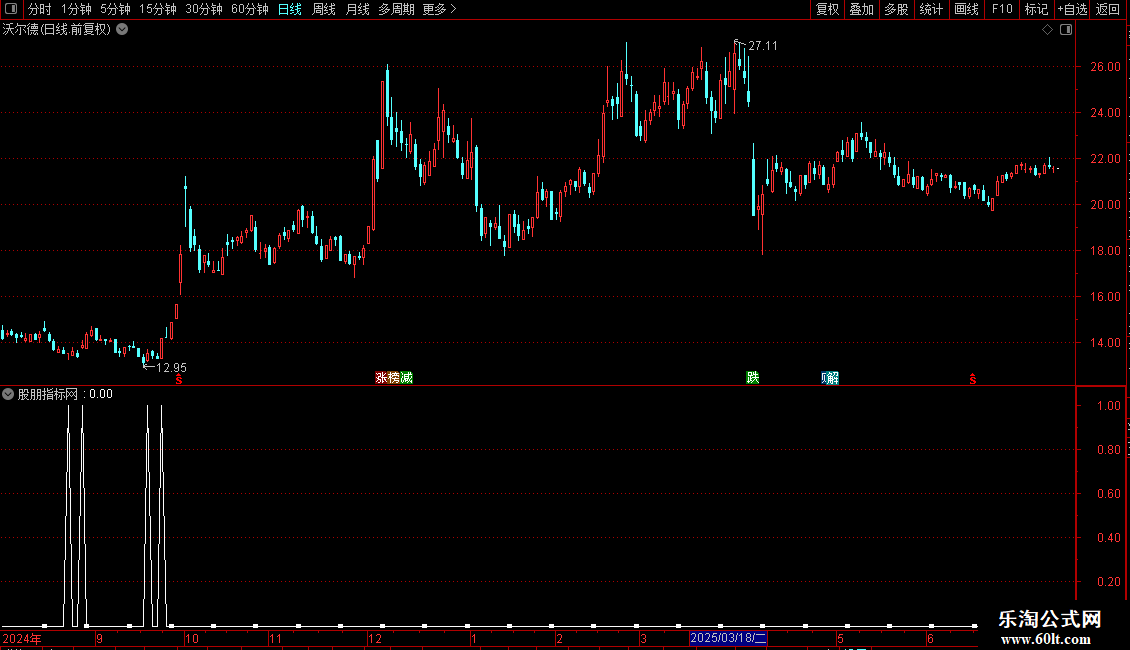Switch to the 30分钟 period tab
The height and width of the screenshot is (650, 1130).
[204, 9]
